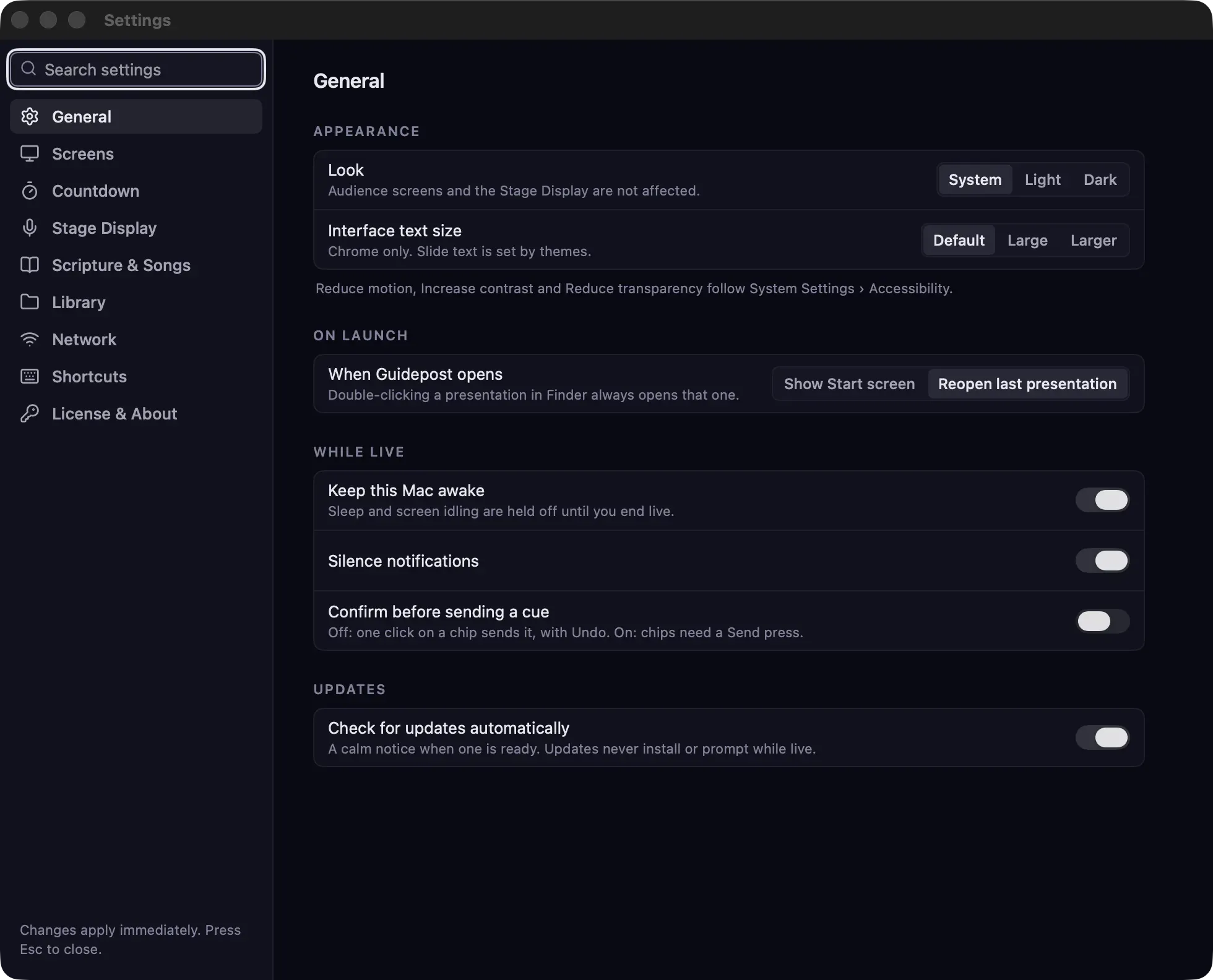Select Light look option
The width and height of the screenshot is (1213, 980).
point(1042,179)
